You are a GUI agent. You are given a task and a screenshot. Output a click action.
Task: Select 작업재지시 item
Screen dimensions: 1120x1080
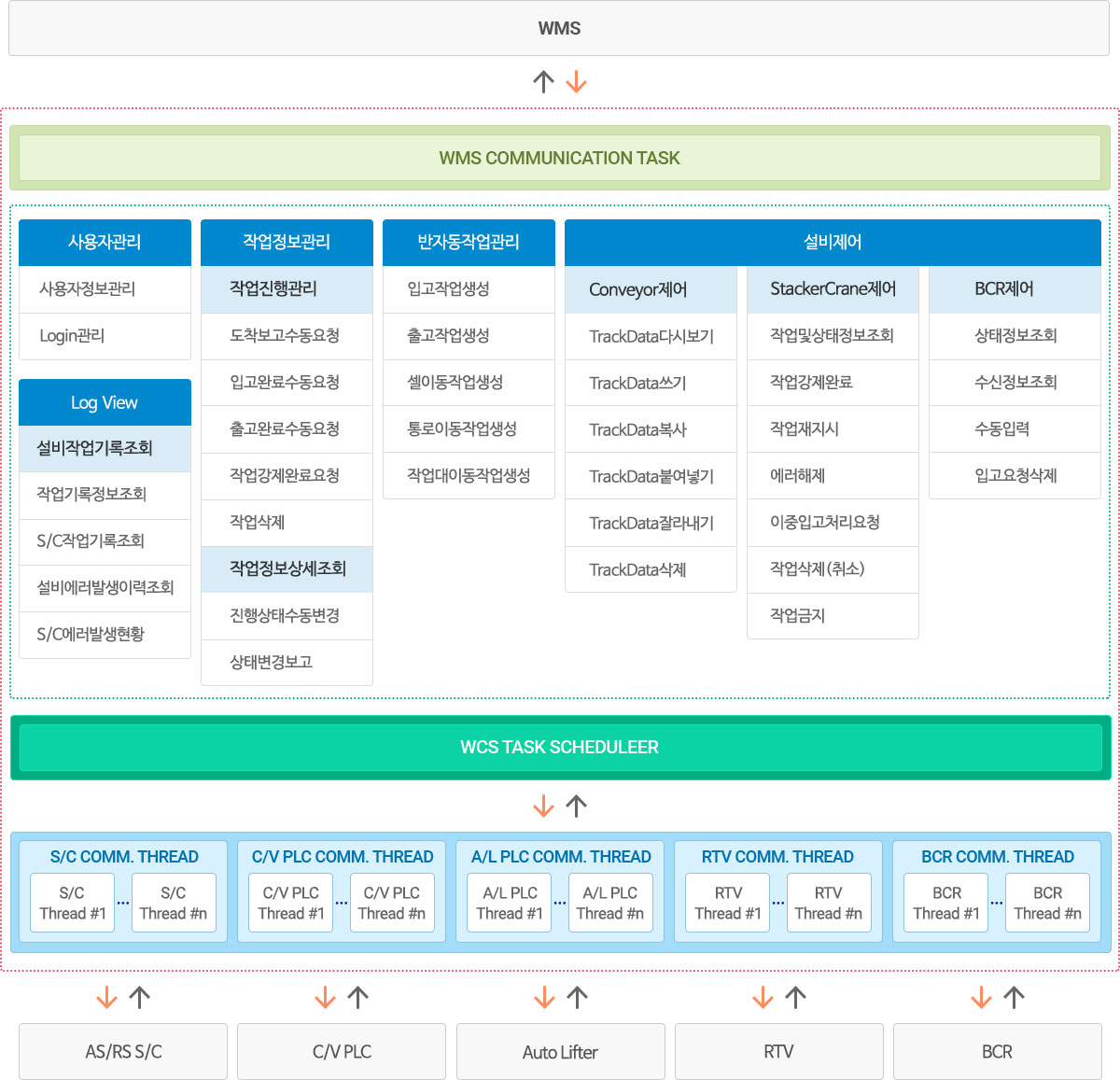833,429
